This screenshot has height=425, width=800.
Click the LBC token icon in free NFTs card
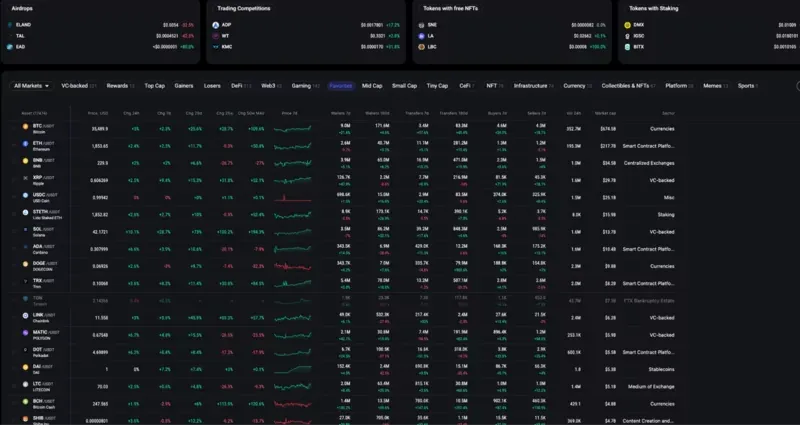pos(421,47)
